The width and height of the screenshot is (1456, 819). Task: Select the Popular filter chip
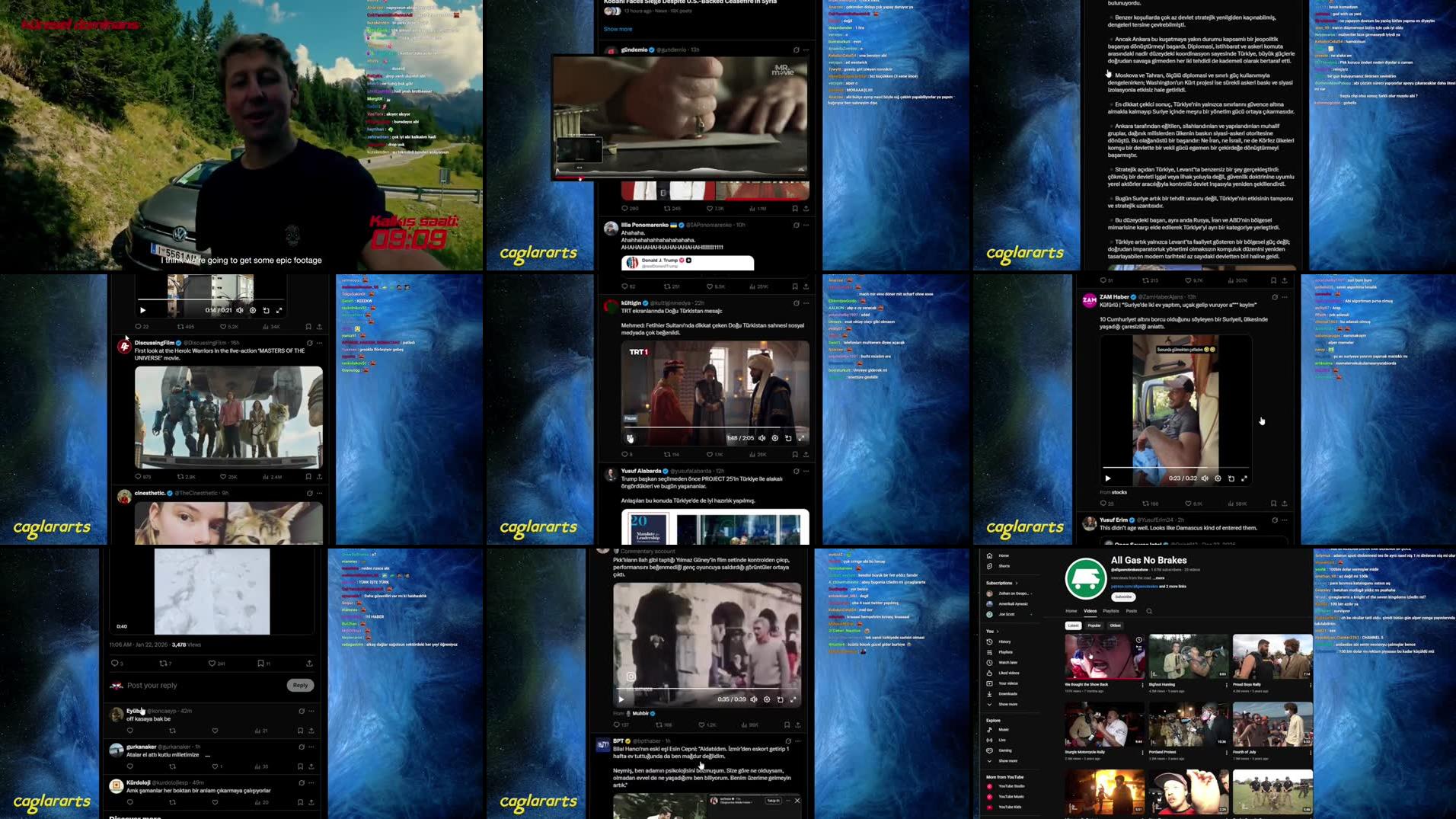[x=1094, y=625]
